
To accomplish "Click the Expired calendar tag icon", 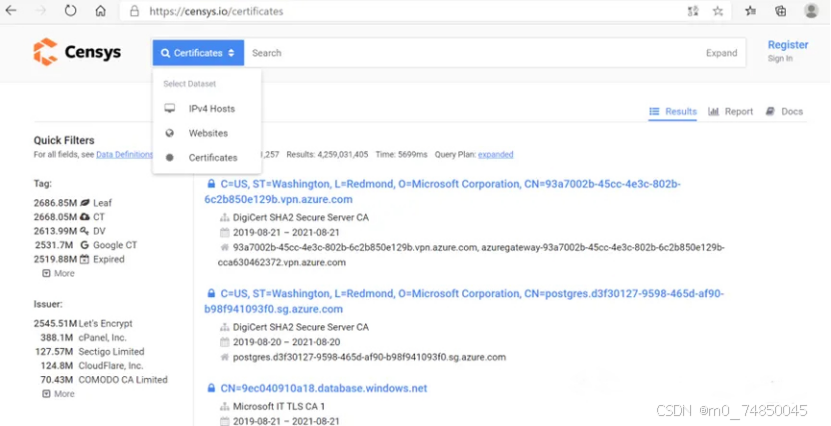I will (85, 259).
